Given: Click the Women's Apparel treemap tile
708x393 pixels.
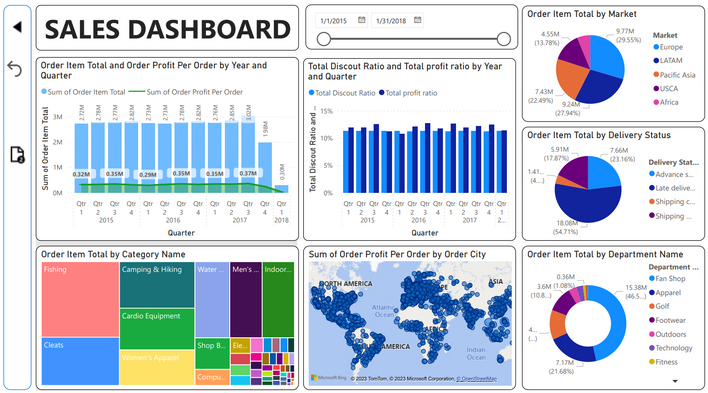Looking at the screenshot, I should click(157, 367).
